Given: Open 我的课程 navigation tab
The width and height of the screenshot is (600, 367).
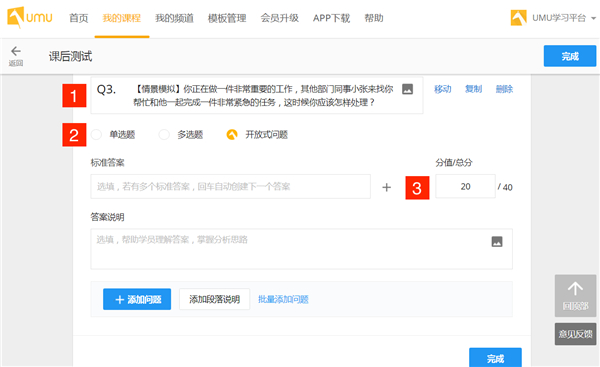Looking at the screenshot, I should (122, 18).
